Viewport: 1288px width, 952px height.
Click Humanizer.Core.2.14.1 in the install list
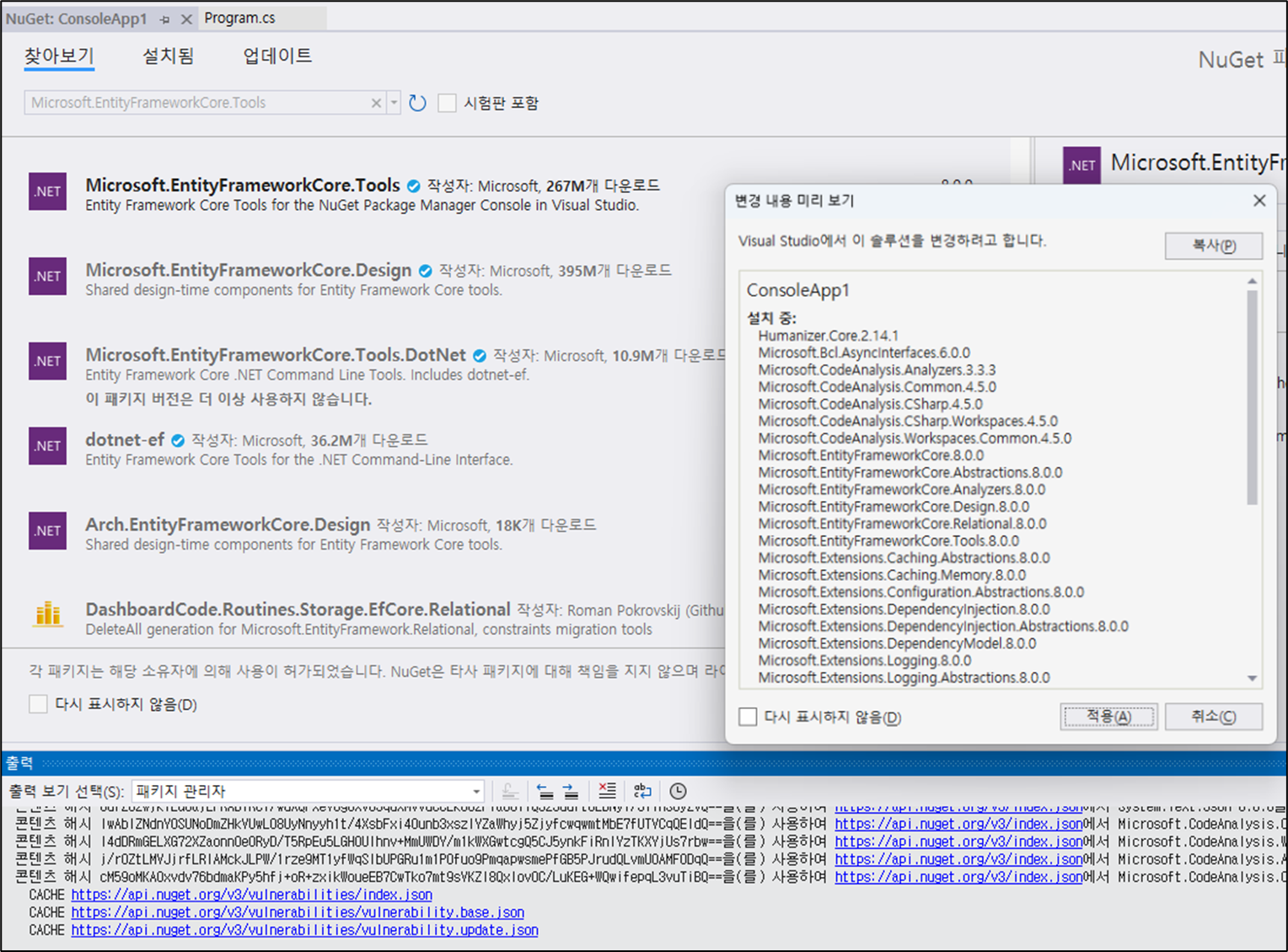pyautogui.click(x=828, y=336)
